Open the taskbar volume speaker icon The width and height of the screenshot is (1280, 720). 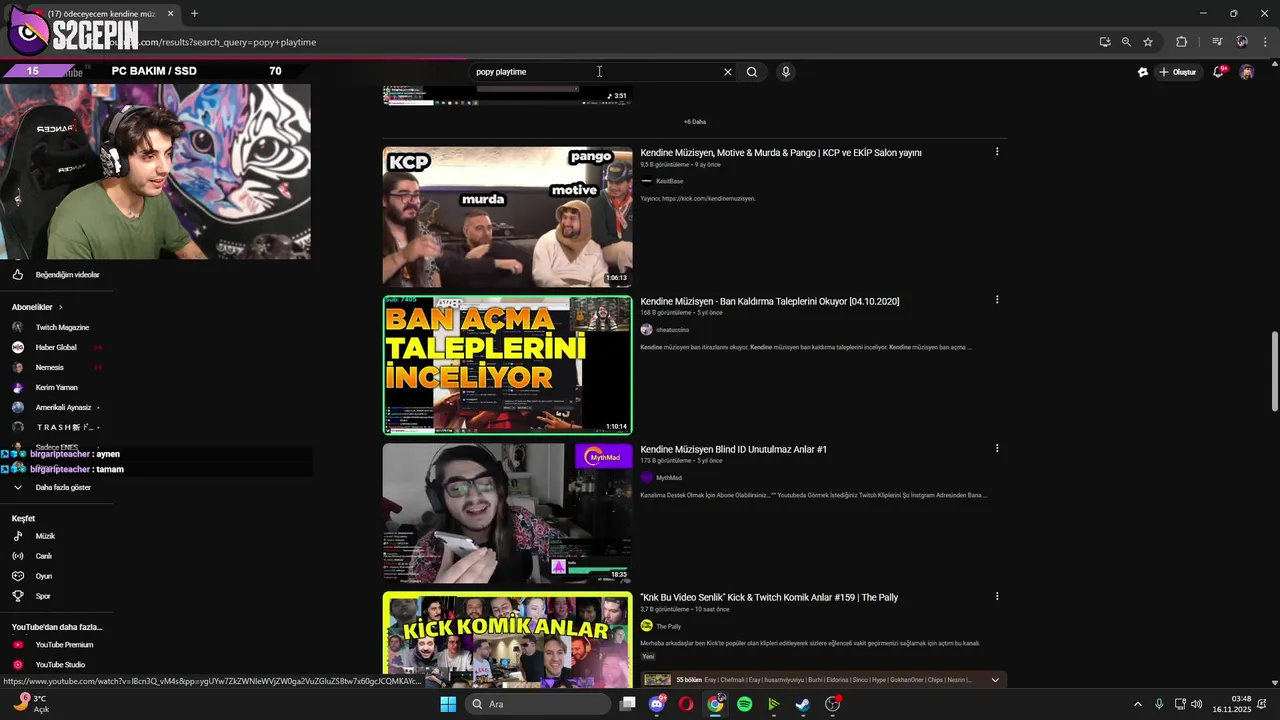point(1197,704)
